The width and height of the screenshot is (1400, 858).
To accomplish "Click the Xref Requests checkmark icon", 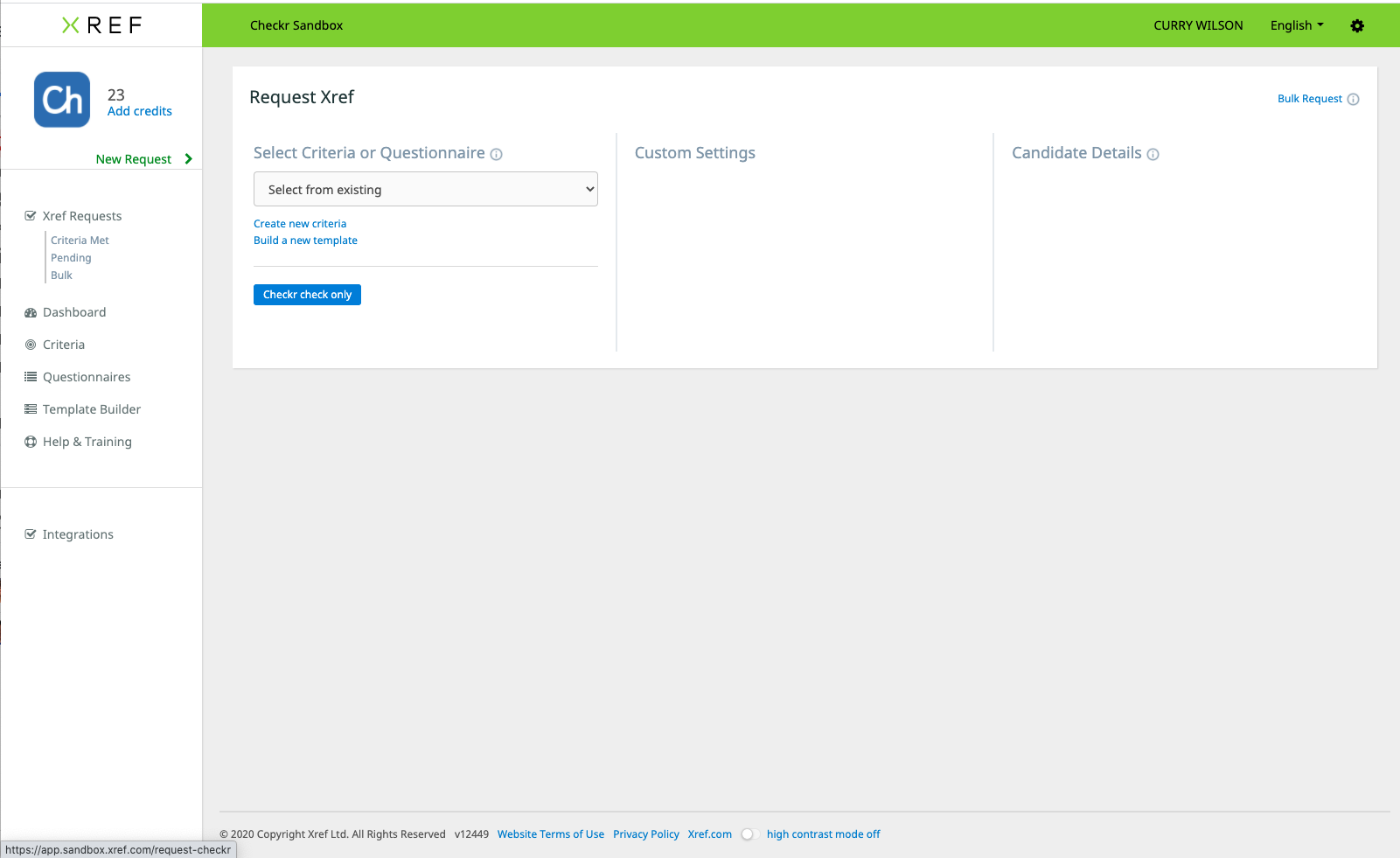I will click(31, 216).
